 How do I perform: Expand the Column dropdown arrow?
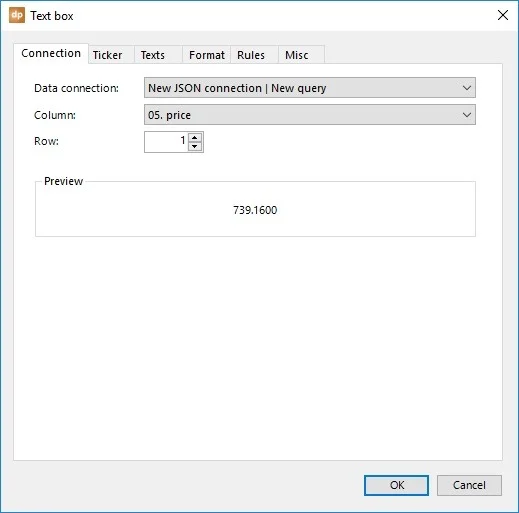click(x=467, y=115)
